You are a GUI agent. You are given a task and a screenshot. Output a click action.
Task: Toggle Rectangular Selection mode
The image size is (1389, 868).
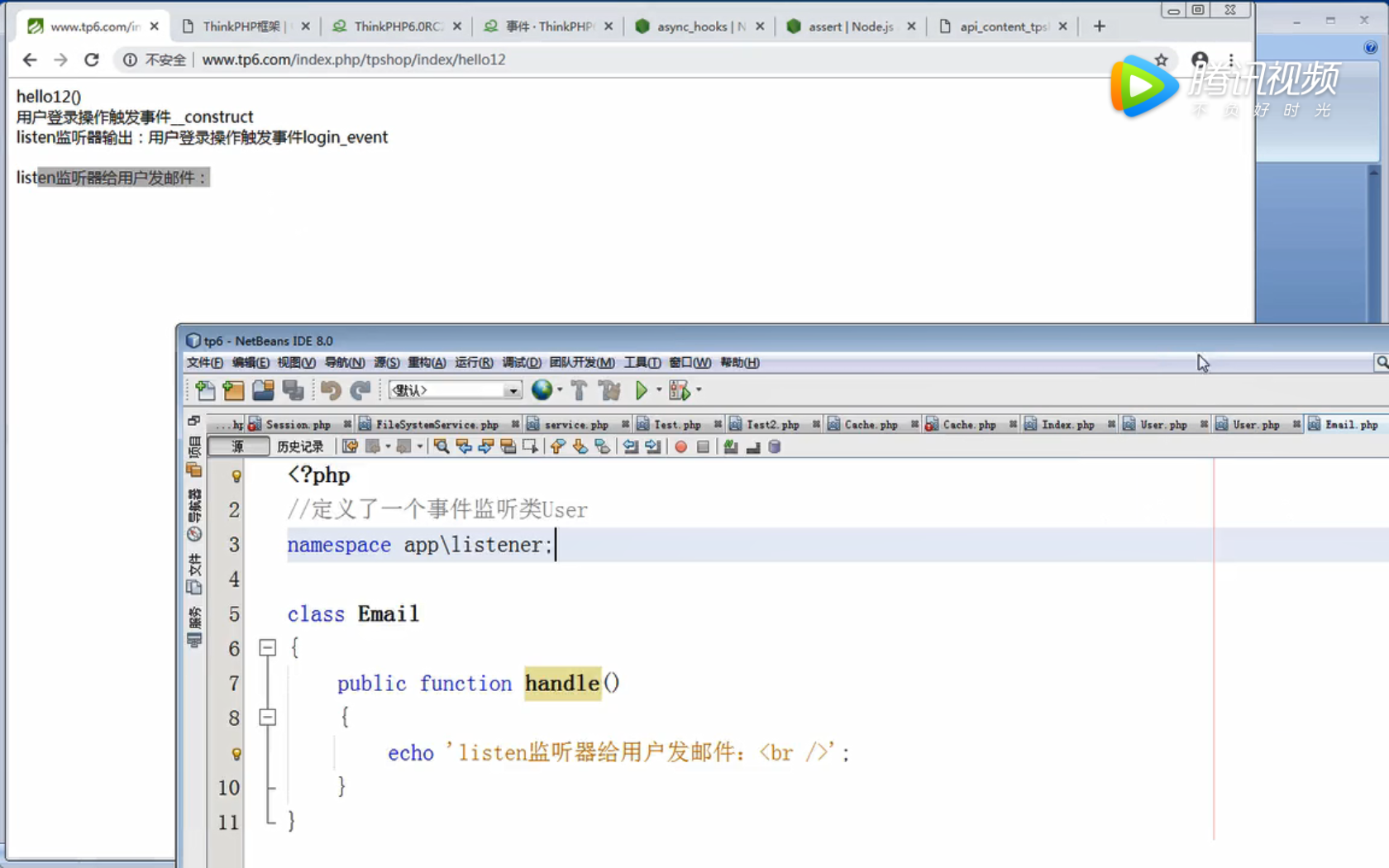click(x=530, y=446)
